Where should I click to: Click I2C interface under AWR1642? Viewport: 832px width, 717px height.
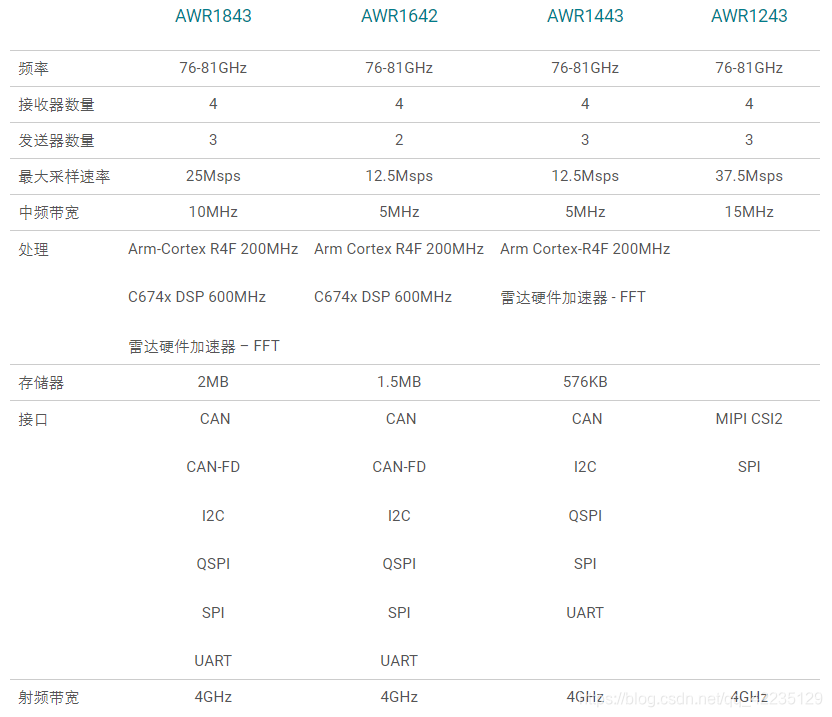399,515
